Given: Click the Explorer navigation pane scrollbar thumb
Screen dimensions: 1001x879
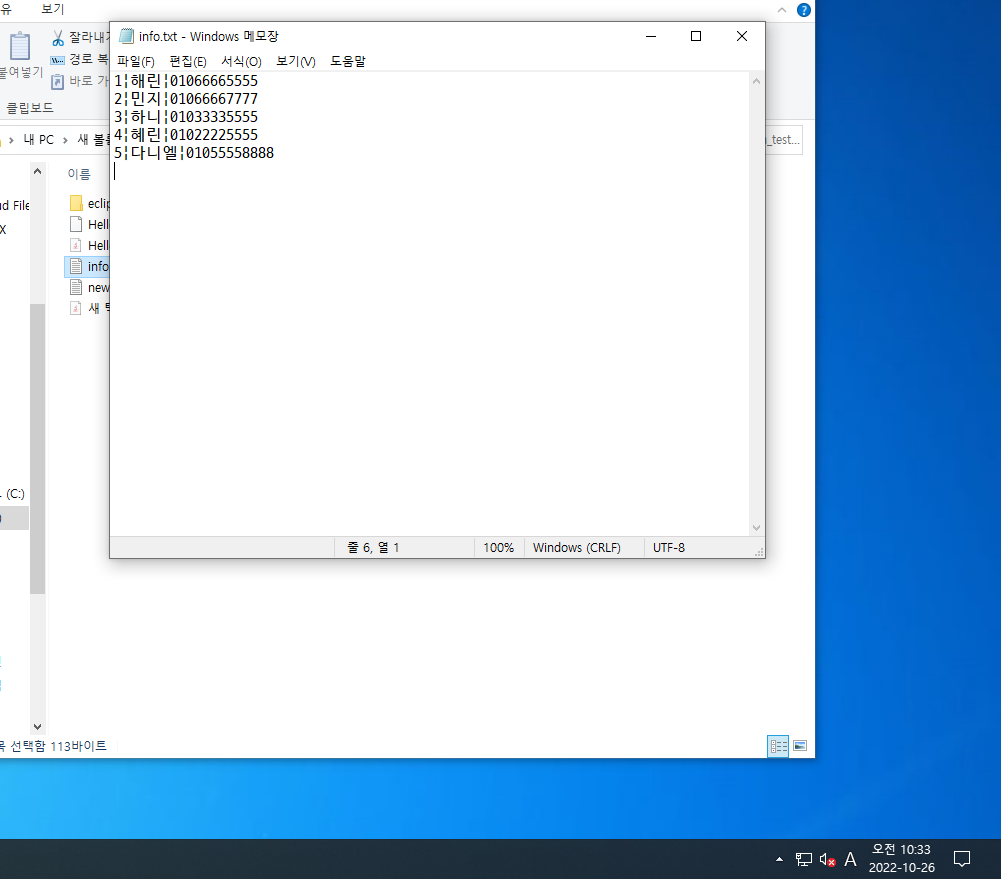Looking at the screenshot, I should (x=38, y=449).
